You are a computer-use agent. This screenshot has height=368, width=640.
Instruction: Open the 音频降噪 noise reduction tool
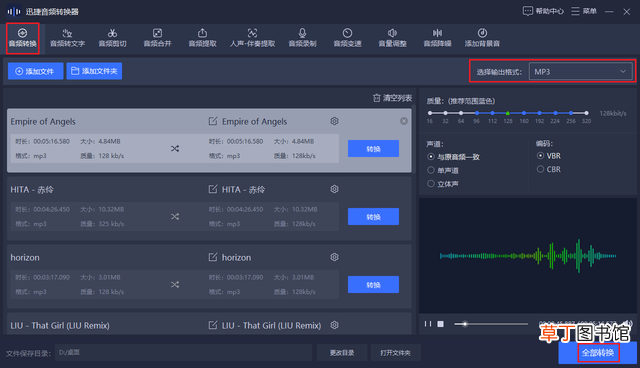[x=437, y=38]
